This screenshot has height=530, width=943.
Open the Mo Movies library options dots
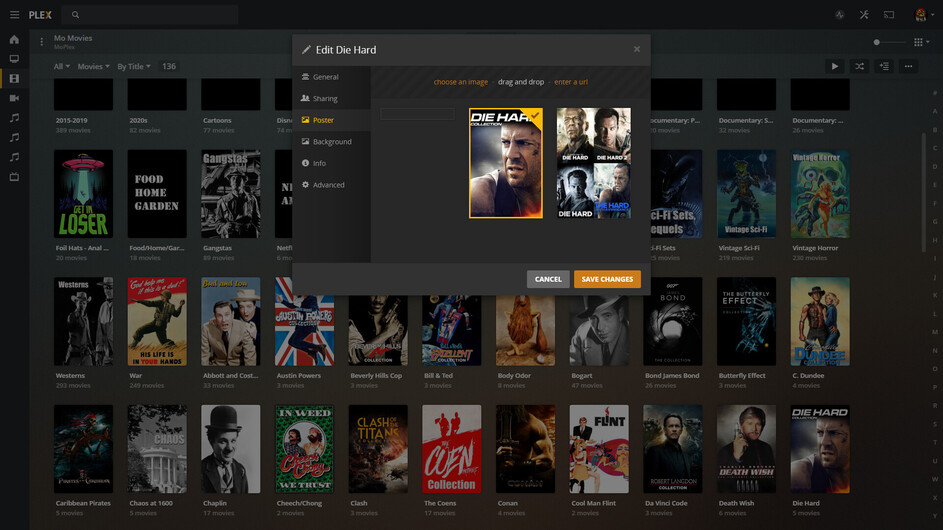[x=41, y=42]
